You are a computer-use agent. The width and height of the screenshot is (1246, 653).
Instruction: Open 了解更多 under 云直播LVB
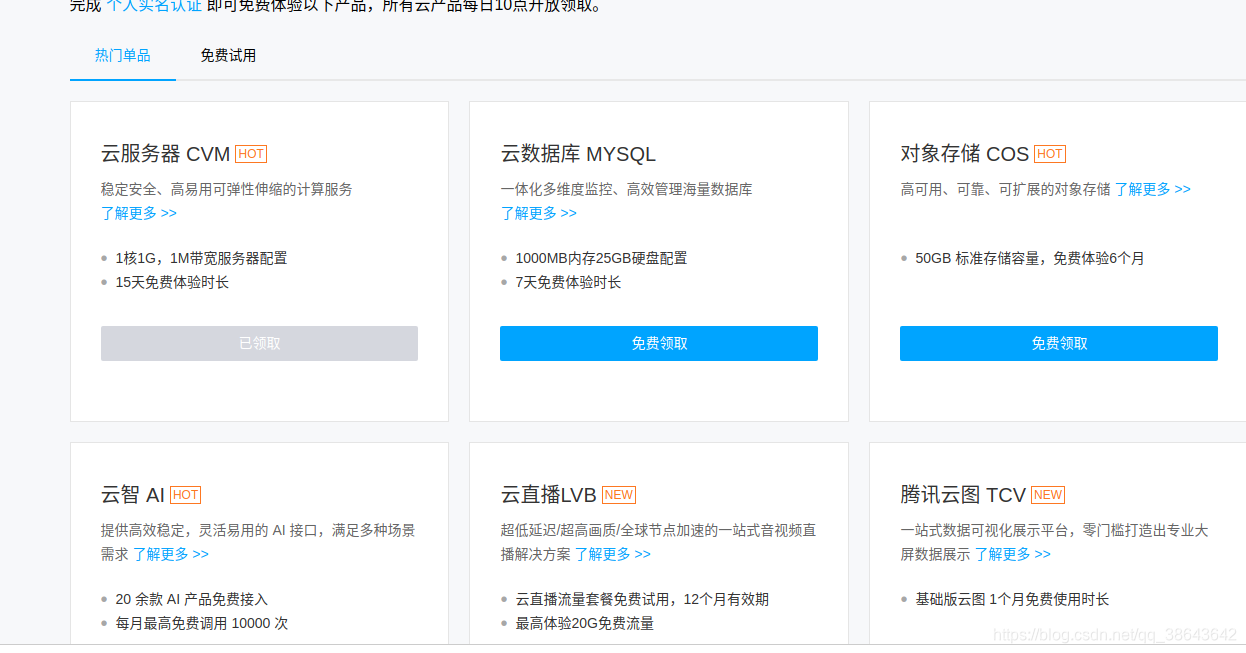[x=613, y=554]
